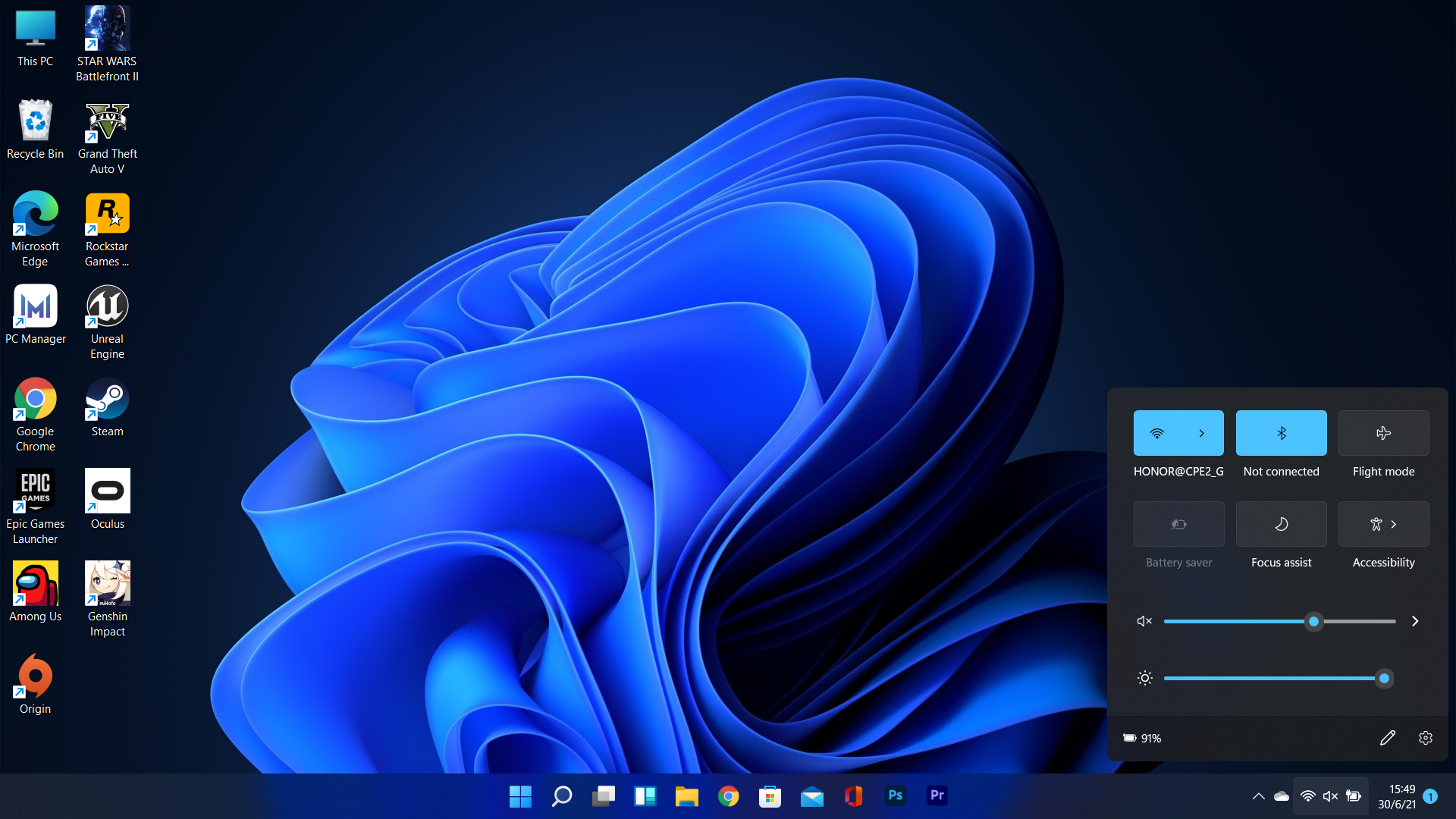This screenshot has height=819, width=1456.
Task: Open File Explorer from taskbar
Action: [x=687, y=796]
